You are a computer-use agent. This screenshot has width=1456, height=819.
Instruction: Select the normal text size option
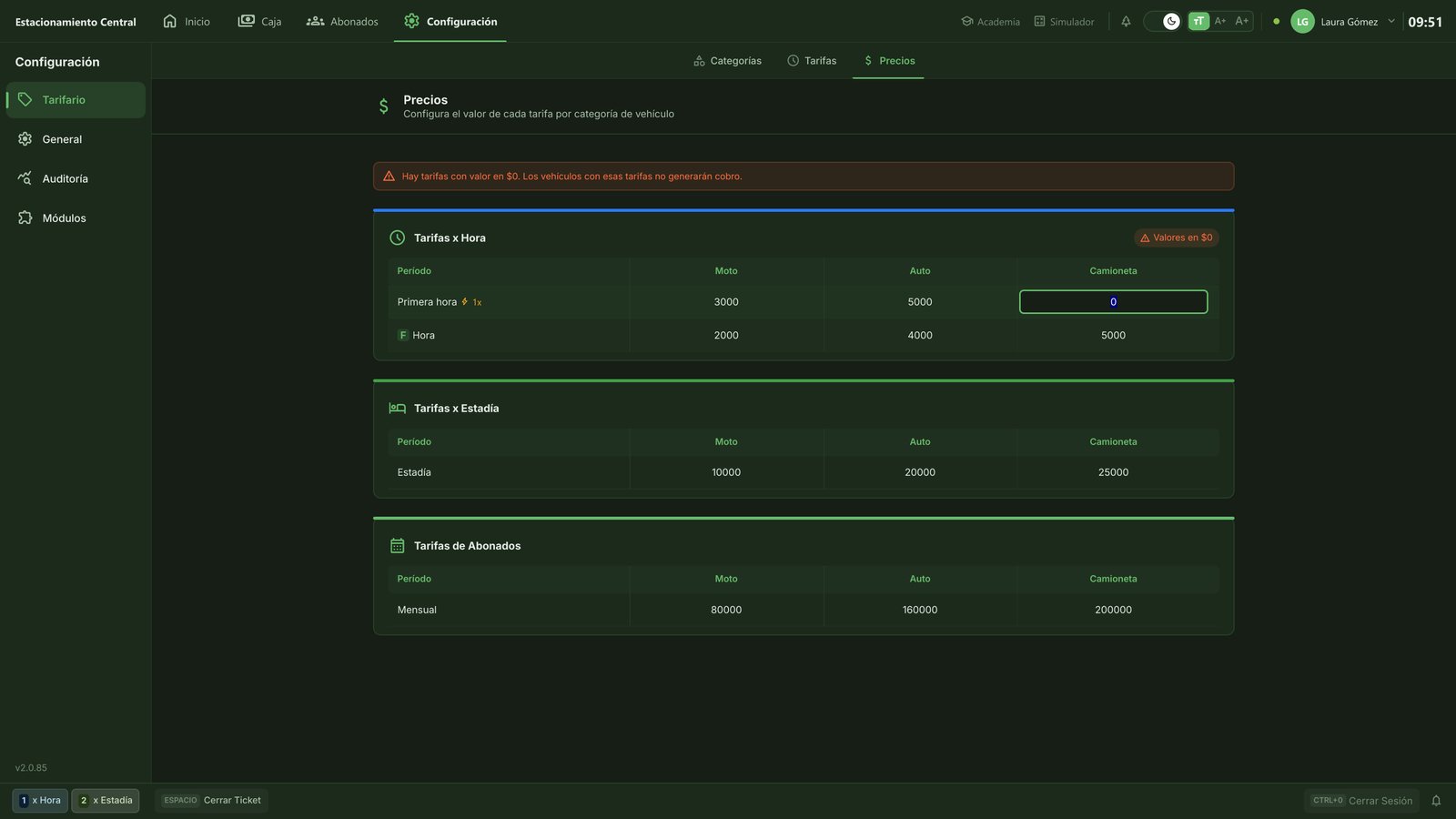(x=1198, y=21)
